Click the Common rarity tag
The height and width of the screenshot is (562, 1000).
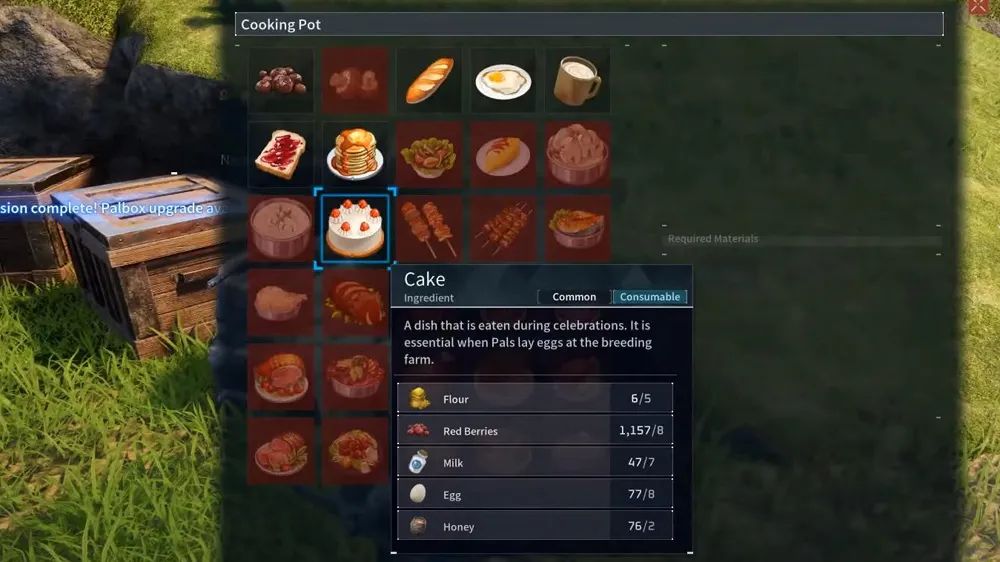(x=574, y=297)
